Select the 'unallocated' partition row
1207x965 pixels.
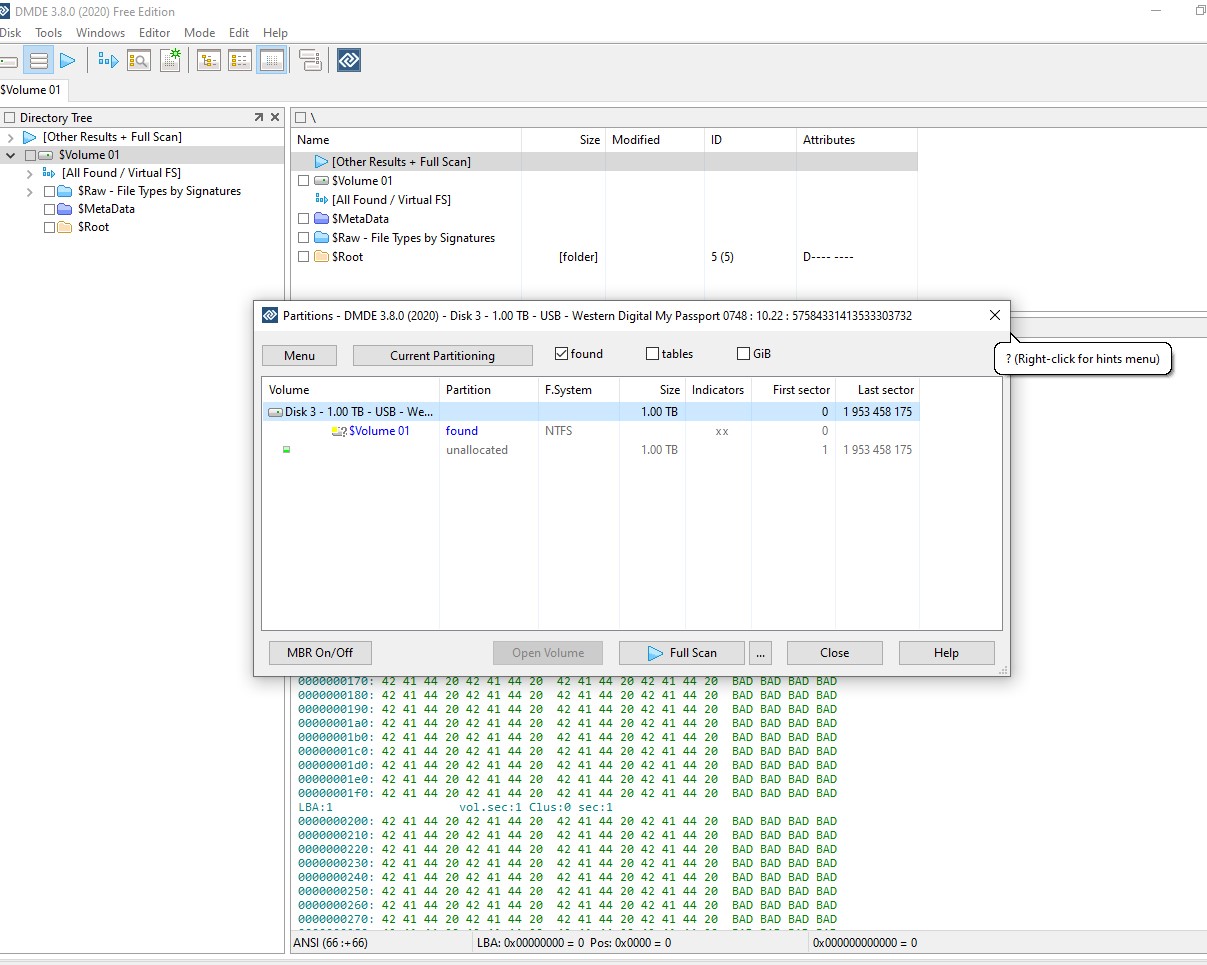[590, 450]
